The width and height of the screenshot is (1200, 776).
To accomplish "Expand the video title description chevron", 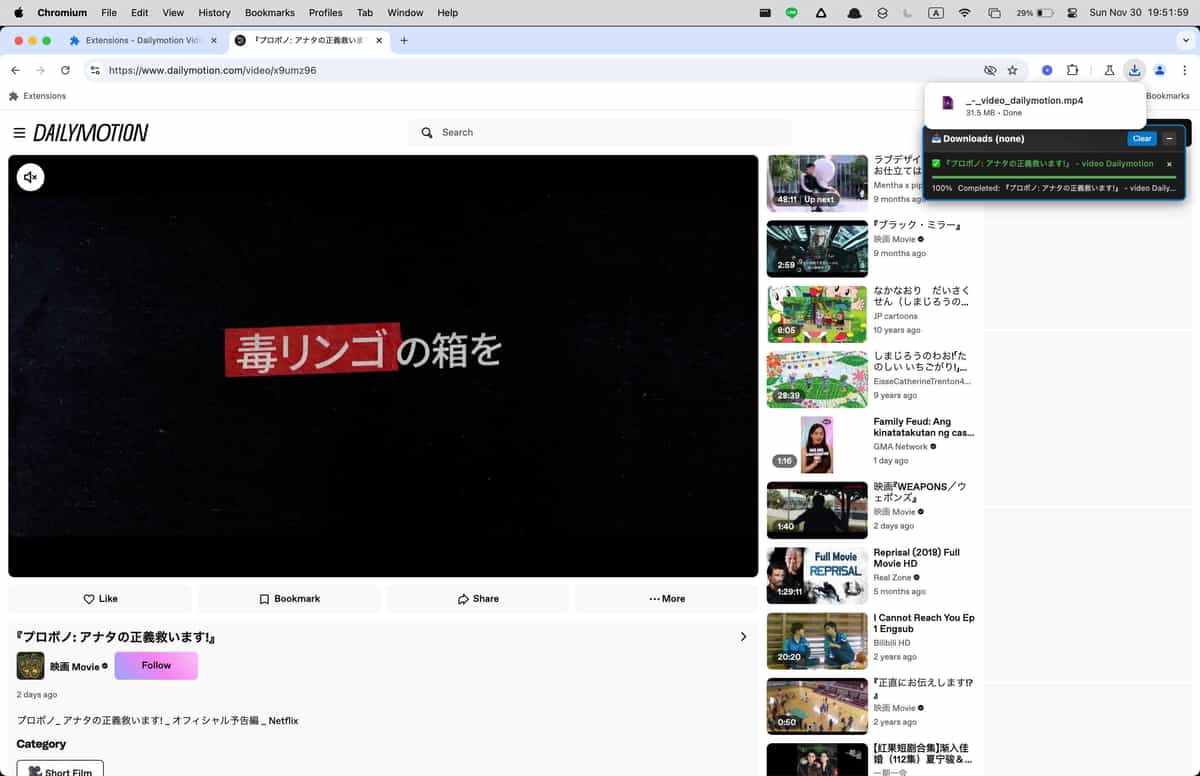I will point(743,636).
